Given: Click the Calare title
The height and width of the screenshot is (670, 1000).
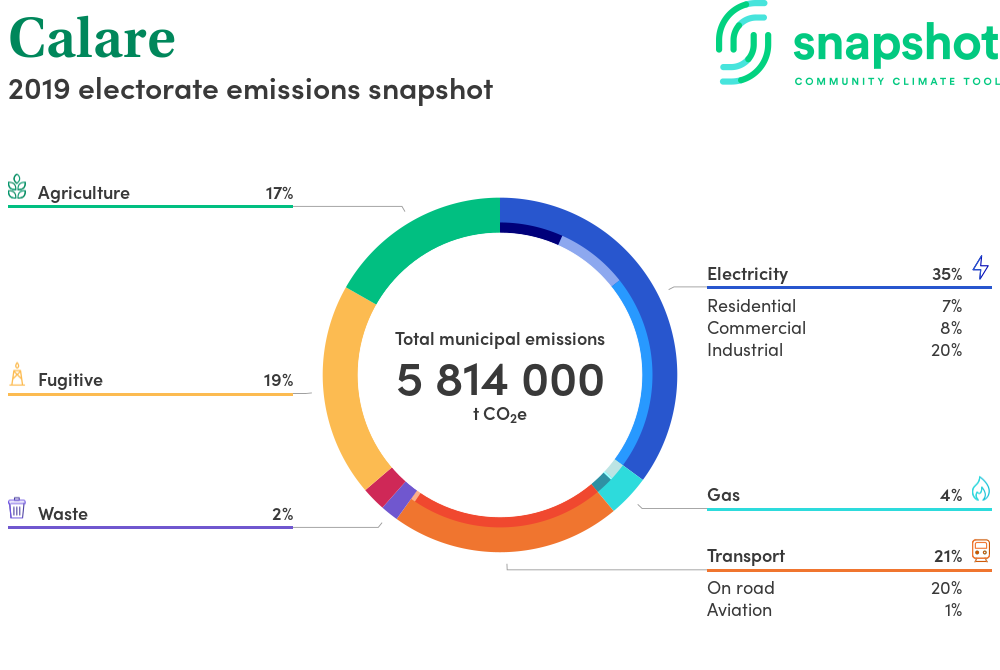Looking at the screenshot, I should click(92, 38).
